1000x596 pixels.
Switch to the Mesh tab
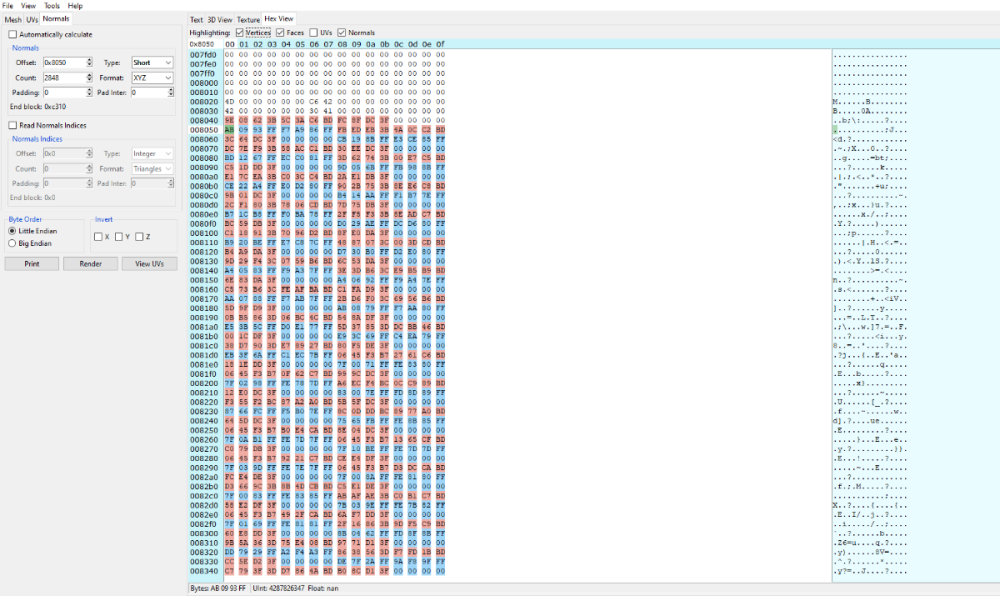pos(13,17)
